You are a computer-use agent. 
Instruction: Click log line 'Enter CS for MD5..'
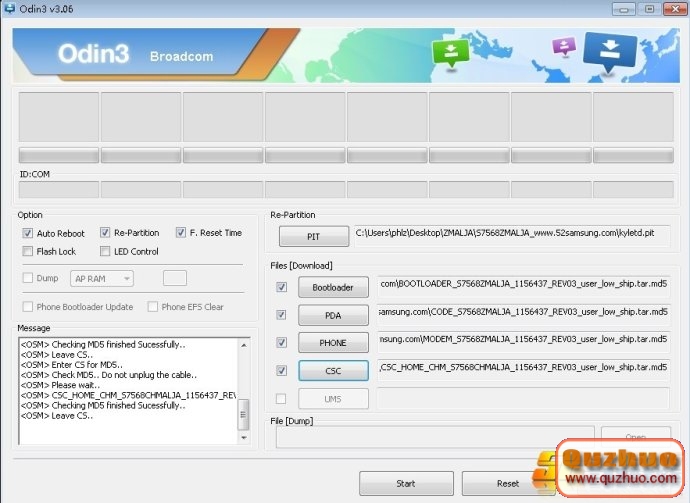72,365
